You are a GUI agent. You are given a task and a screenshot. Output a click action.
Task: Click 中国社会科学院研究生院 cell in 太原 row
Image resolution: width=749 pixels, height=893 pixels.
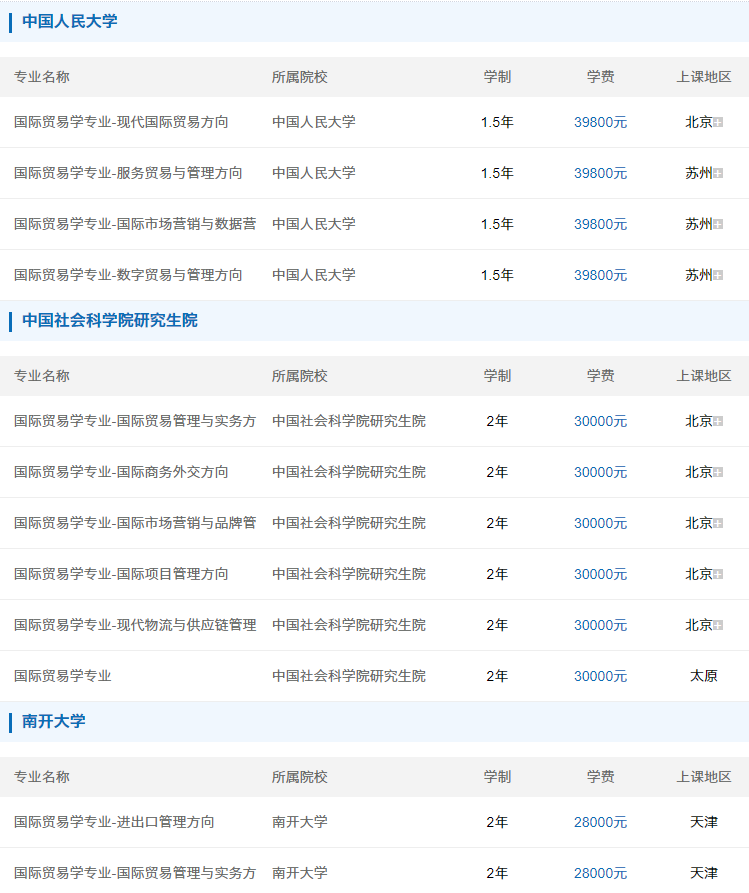pos(349,676)
